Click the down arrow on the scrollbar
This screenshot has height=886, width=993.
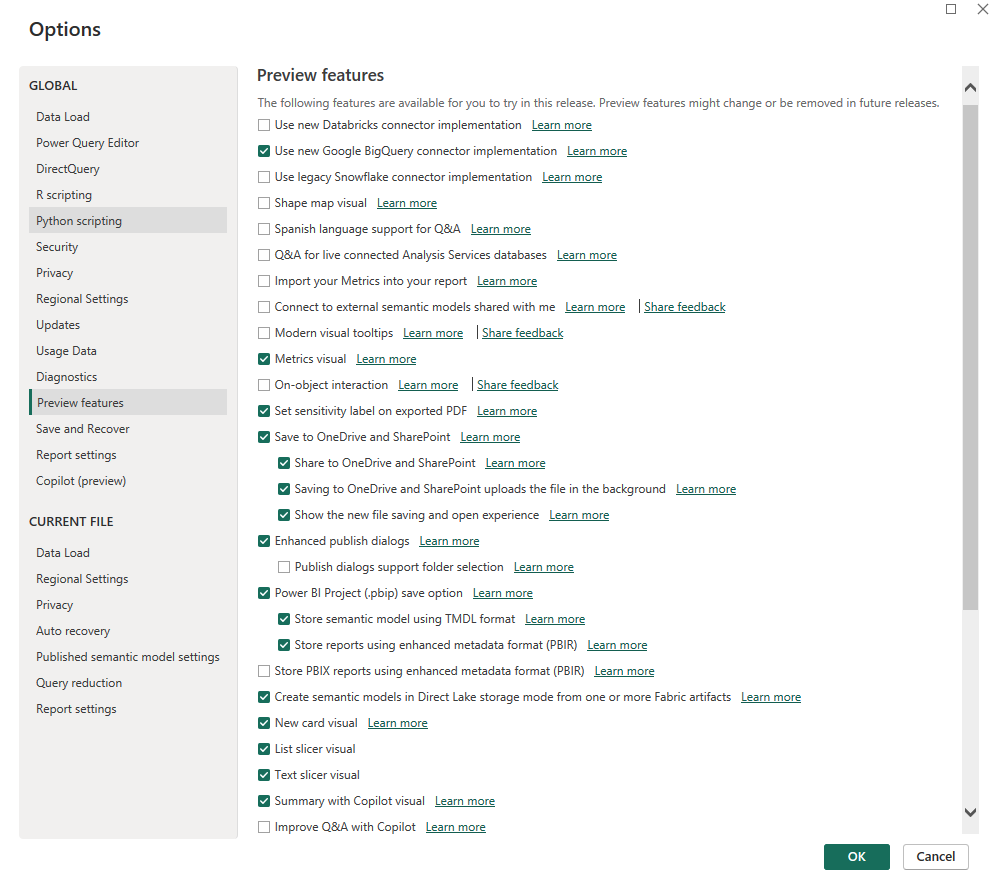pos(970,812)
